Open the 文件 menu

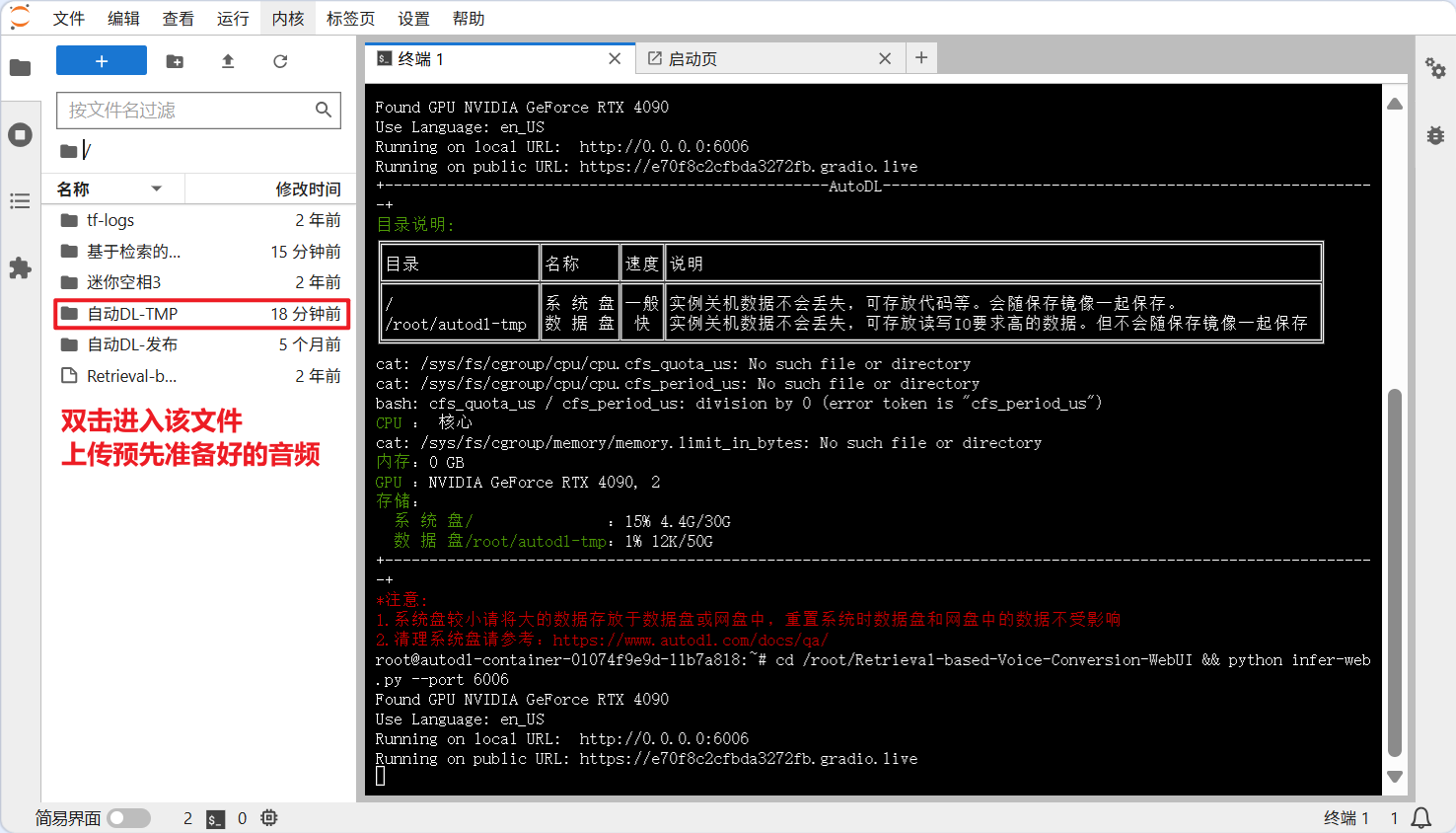tap(68, 19)
